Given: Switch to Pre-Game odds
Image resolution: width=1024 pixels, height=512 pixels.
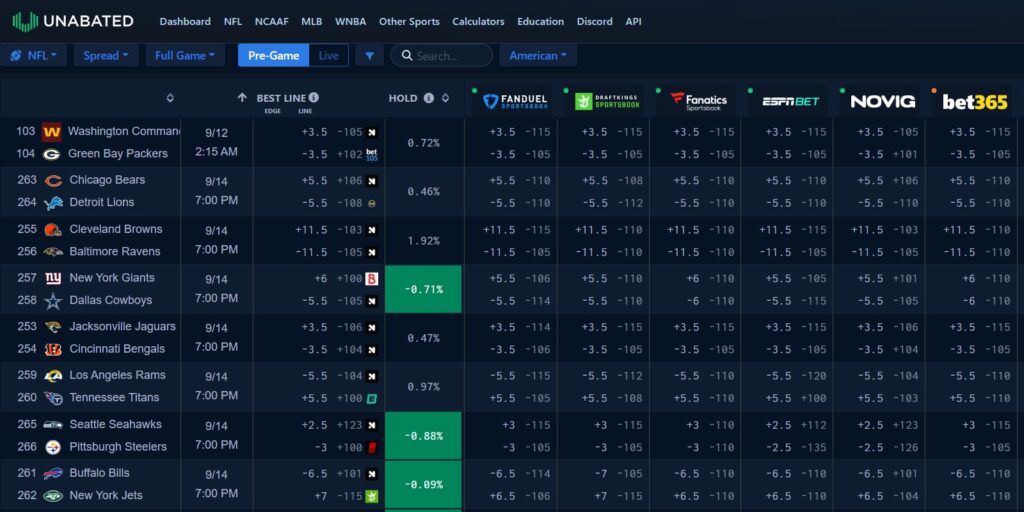Looking at the screenshot, I should [x=274, y=56].
